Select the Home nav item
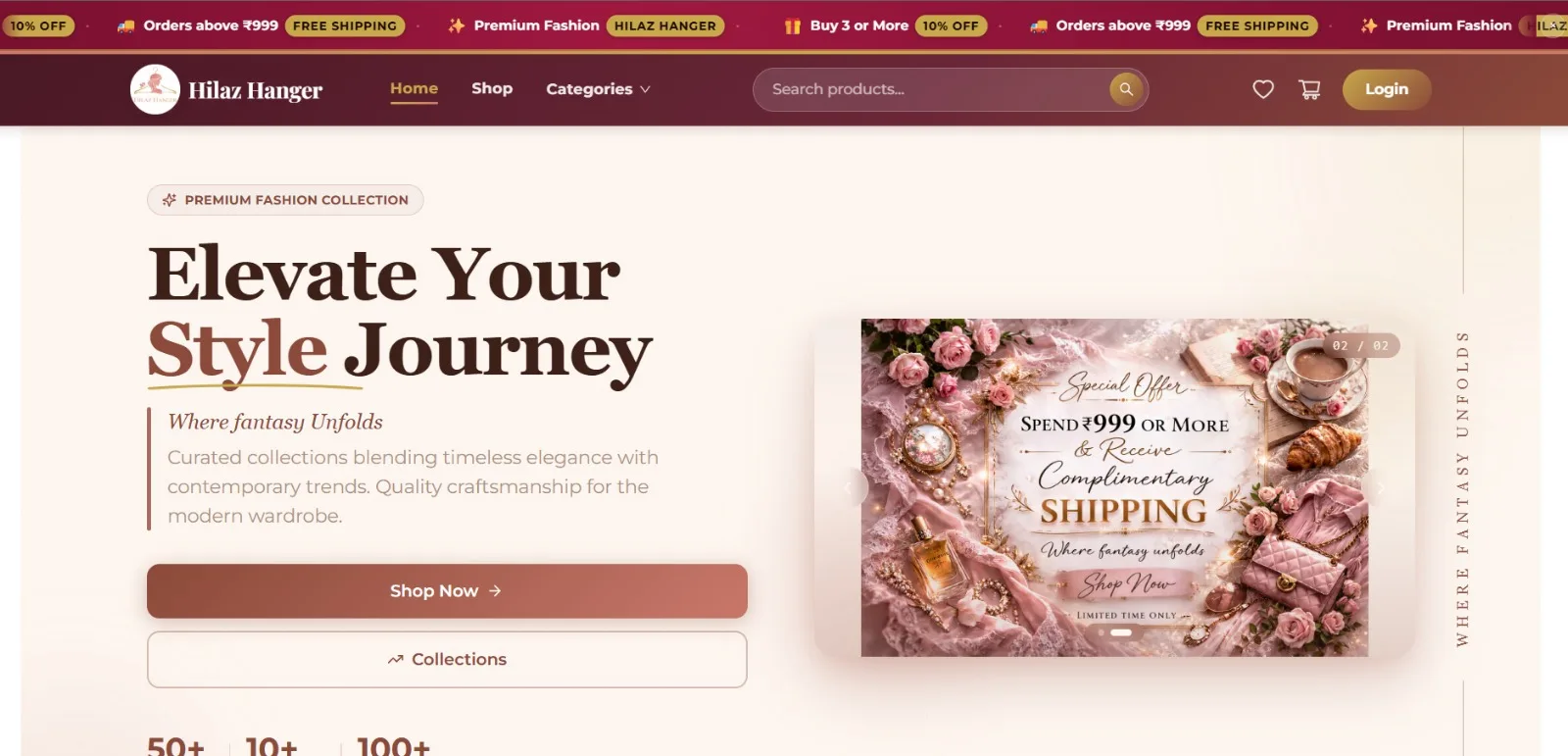This screenshot has width=1568, height=756. coord(414,88)
